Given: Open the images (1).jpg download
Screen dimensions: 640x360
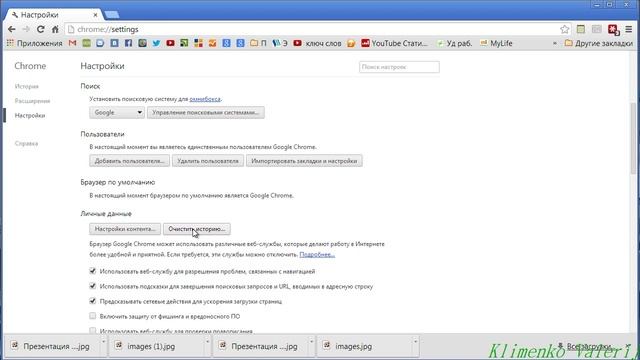Looking at the screenshot, I should click(151, 346).
